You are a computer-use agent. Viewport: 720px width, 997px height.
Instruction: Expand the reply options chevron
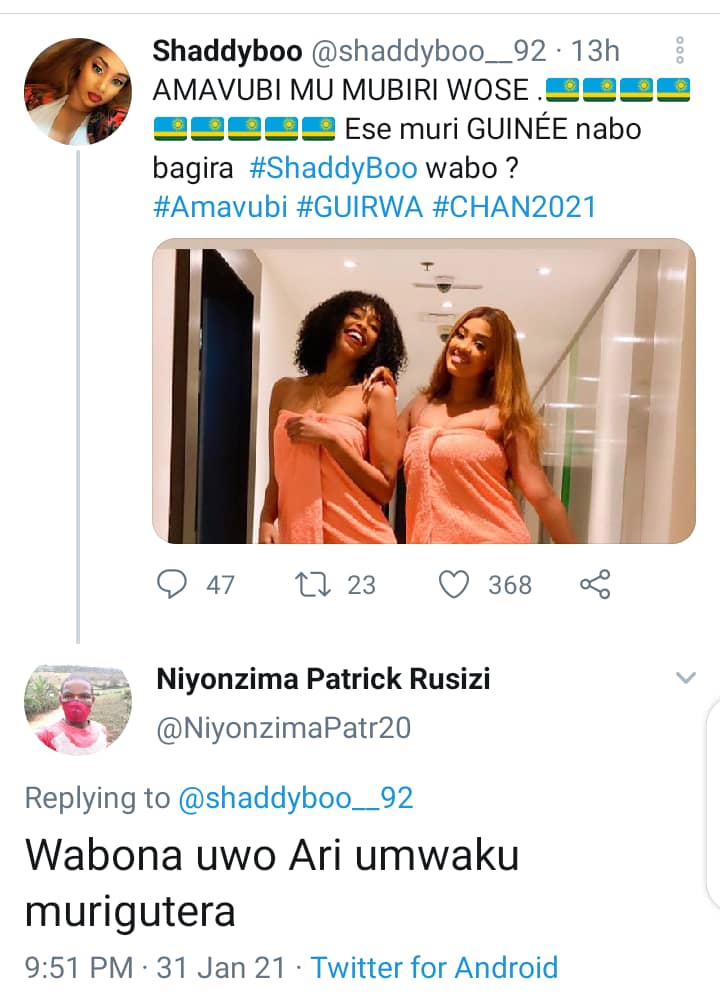[x=685, y=679]
